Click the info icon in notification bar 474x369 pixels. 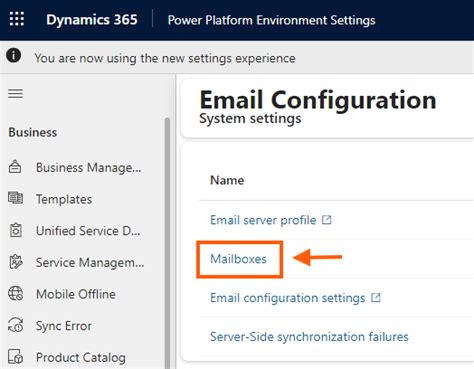(14, 55)
